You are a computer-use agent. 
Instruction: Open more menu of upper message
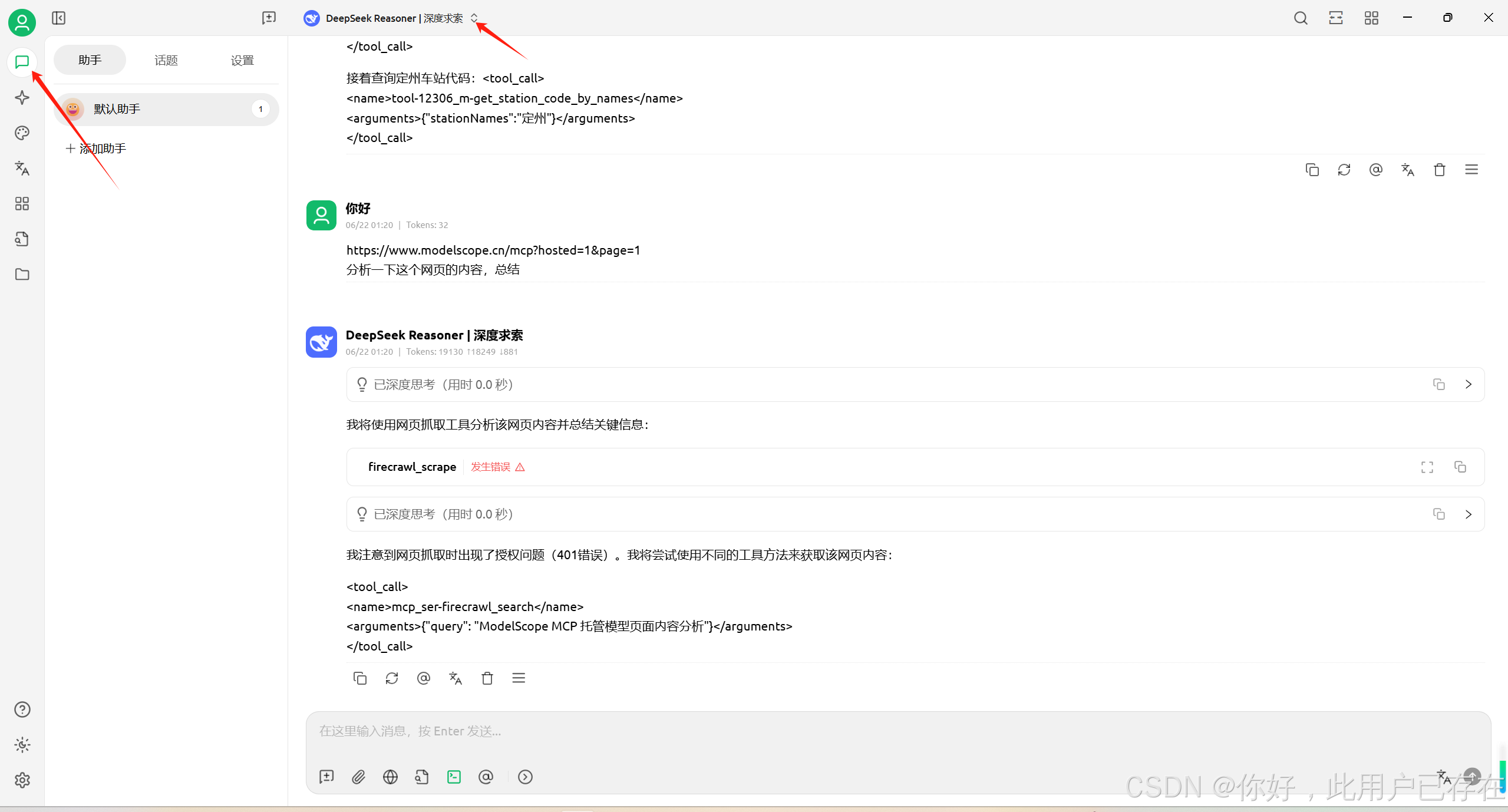pos(1471,170)
